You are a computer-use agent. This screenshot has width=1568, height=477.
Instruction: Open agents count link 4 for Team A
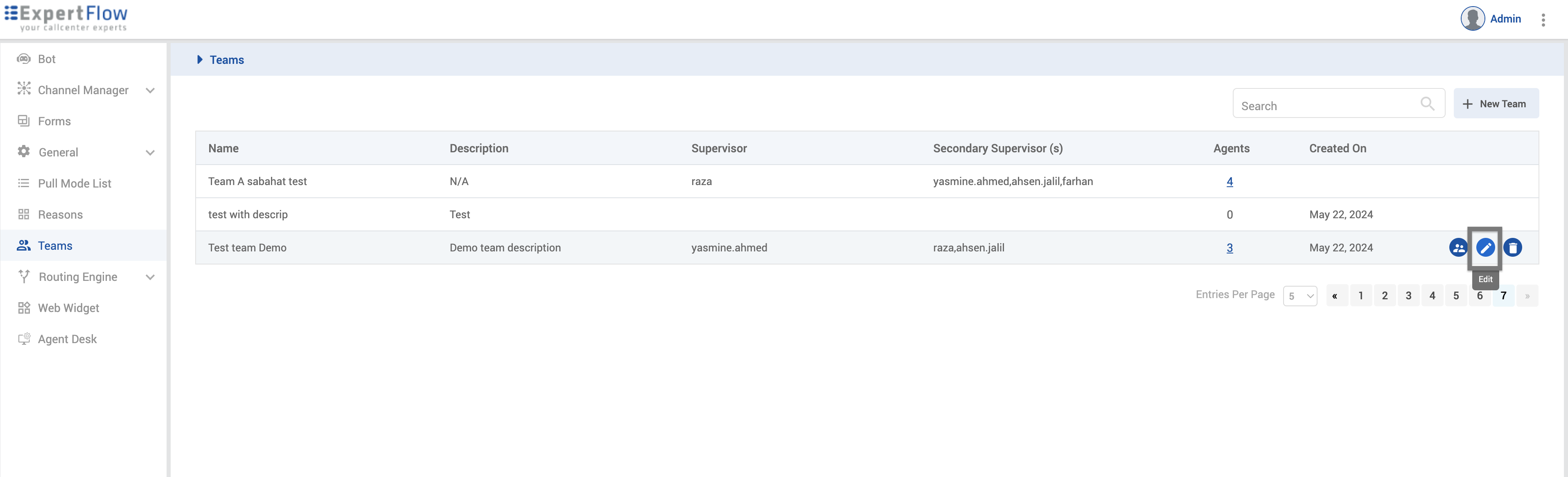coord(1230,181)
